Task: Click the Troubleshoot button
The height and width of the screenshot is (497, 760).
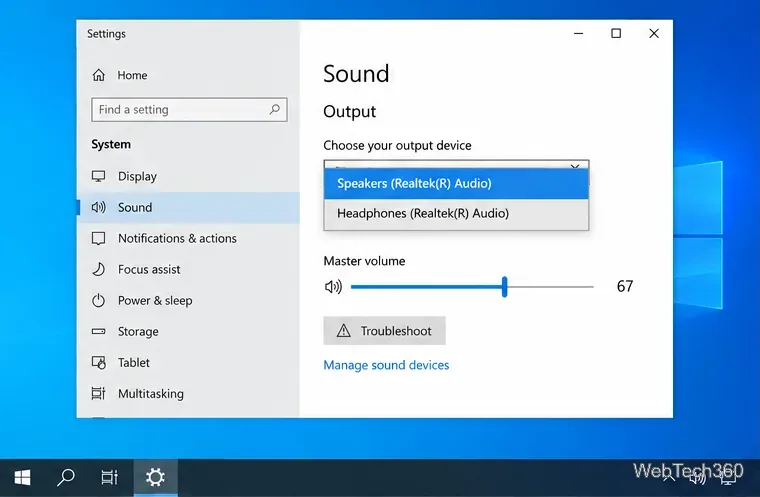Action: click(384, 331)
